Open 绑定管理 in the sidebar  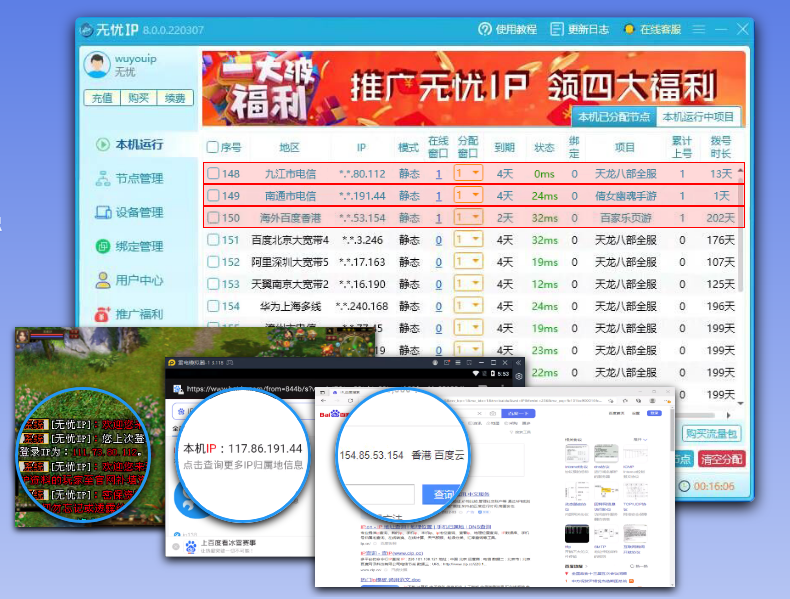click(x=129, y=246)
